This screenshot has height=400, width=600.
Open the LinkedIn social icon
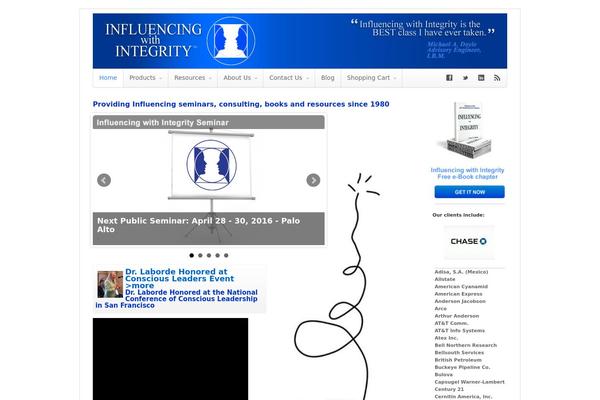click(481, 78)
